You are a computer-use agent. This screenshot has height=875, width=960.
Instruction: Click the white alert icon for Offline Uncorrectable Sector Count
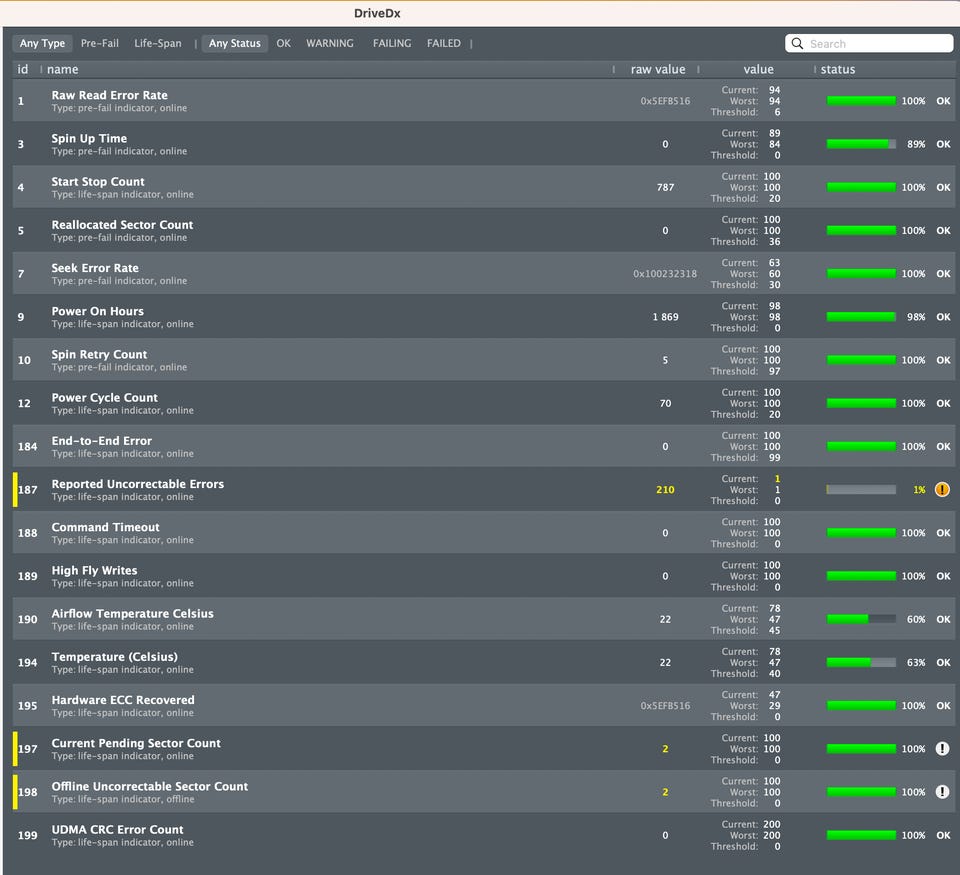pos(942,792)
